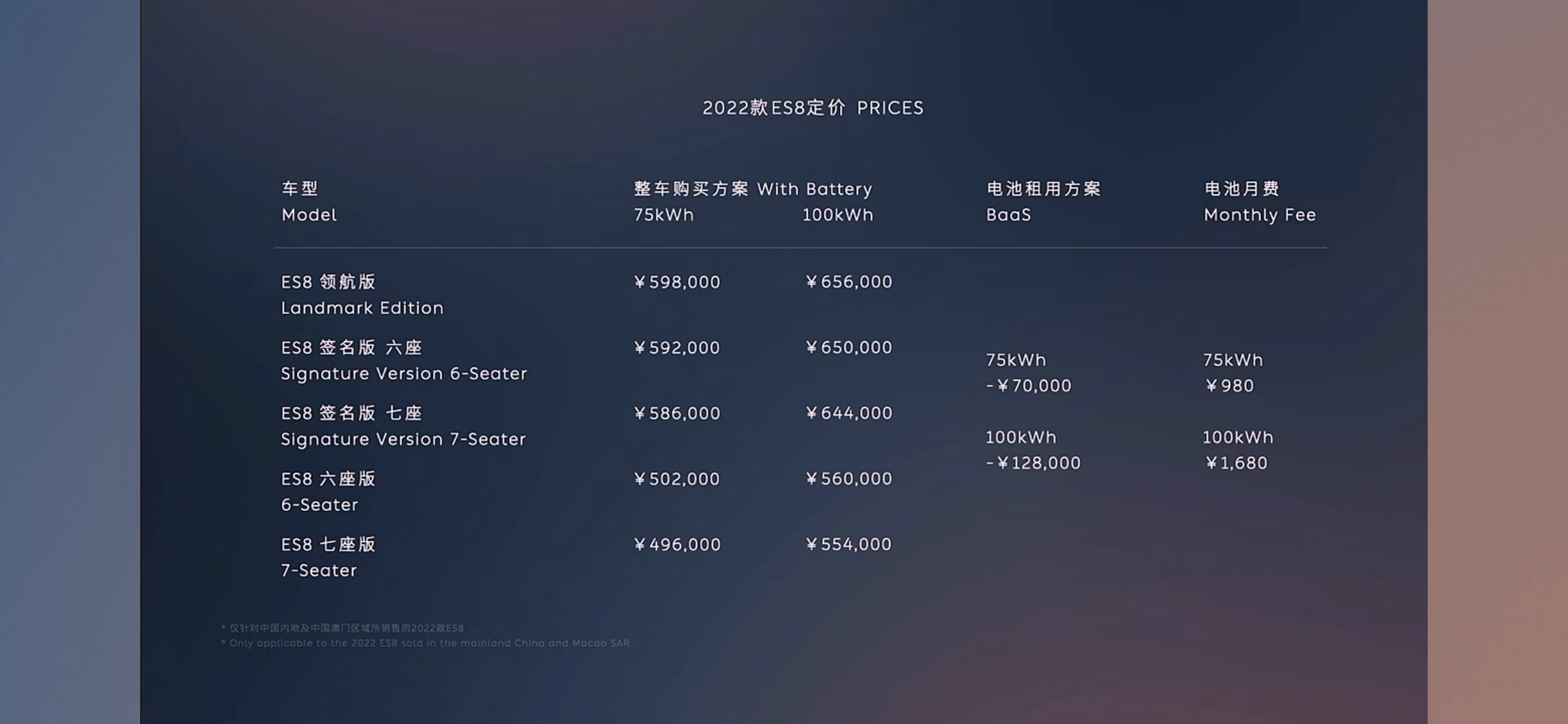Select the ¥1,680 monthly fee
The height and width of the screenshot is (724, 1568).
coord(1236,463)
